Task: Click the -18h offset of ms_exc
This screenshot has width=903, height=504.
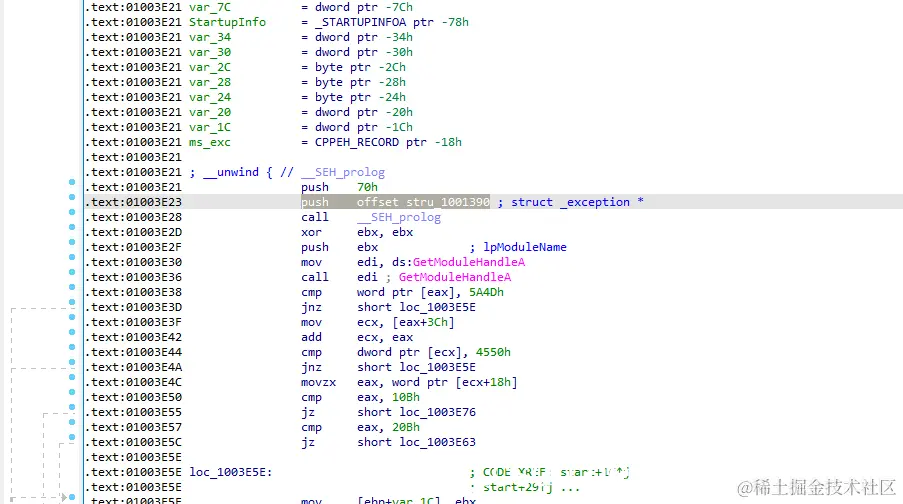Action: tap(448, 142)
